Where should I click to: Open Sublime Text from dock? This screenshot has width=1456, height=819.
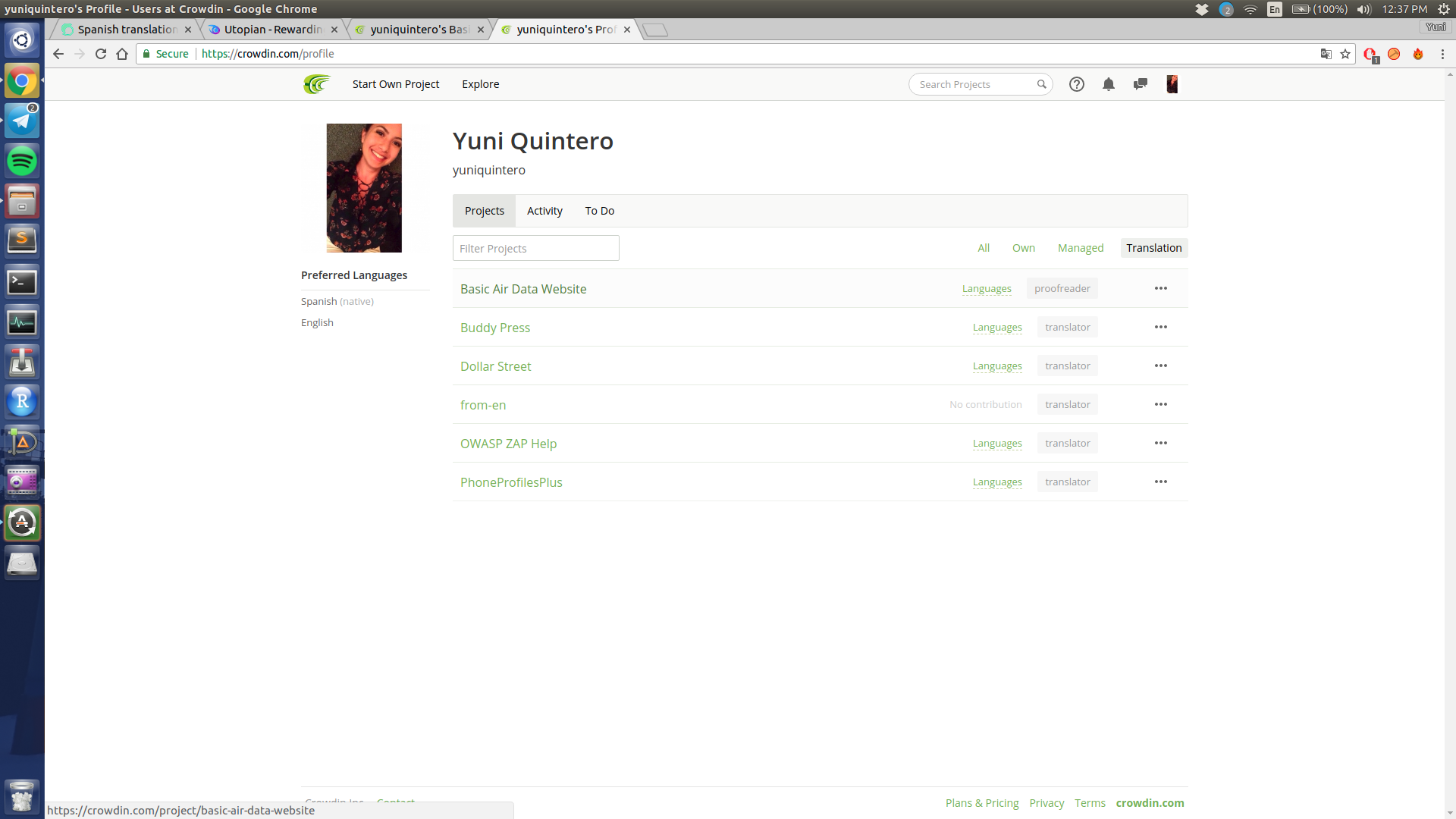[22, 240]
